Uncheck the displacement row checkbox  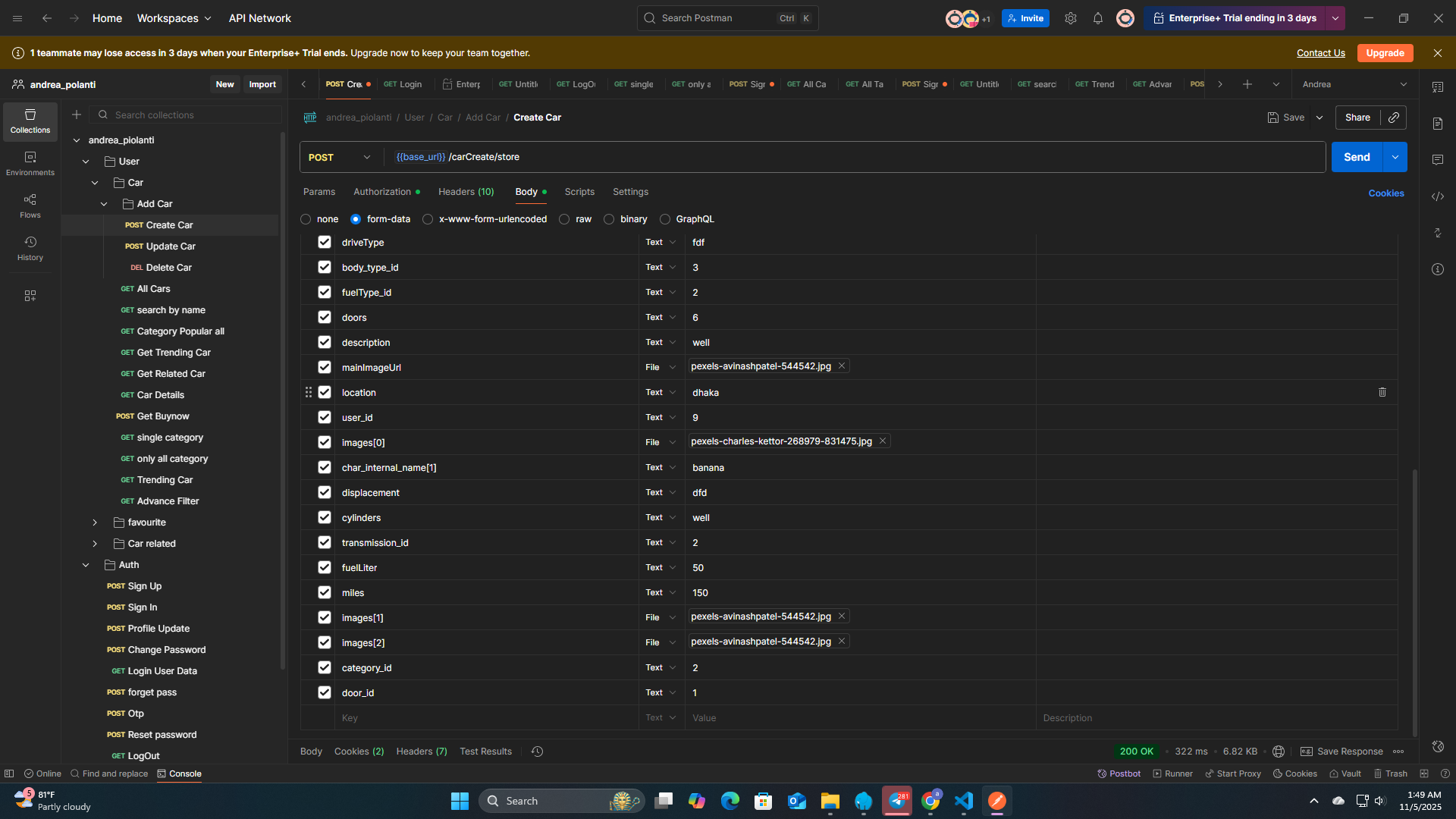[325, 492]
